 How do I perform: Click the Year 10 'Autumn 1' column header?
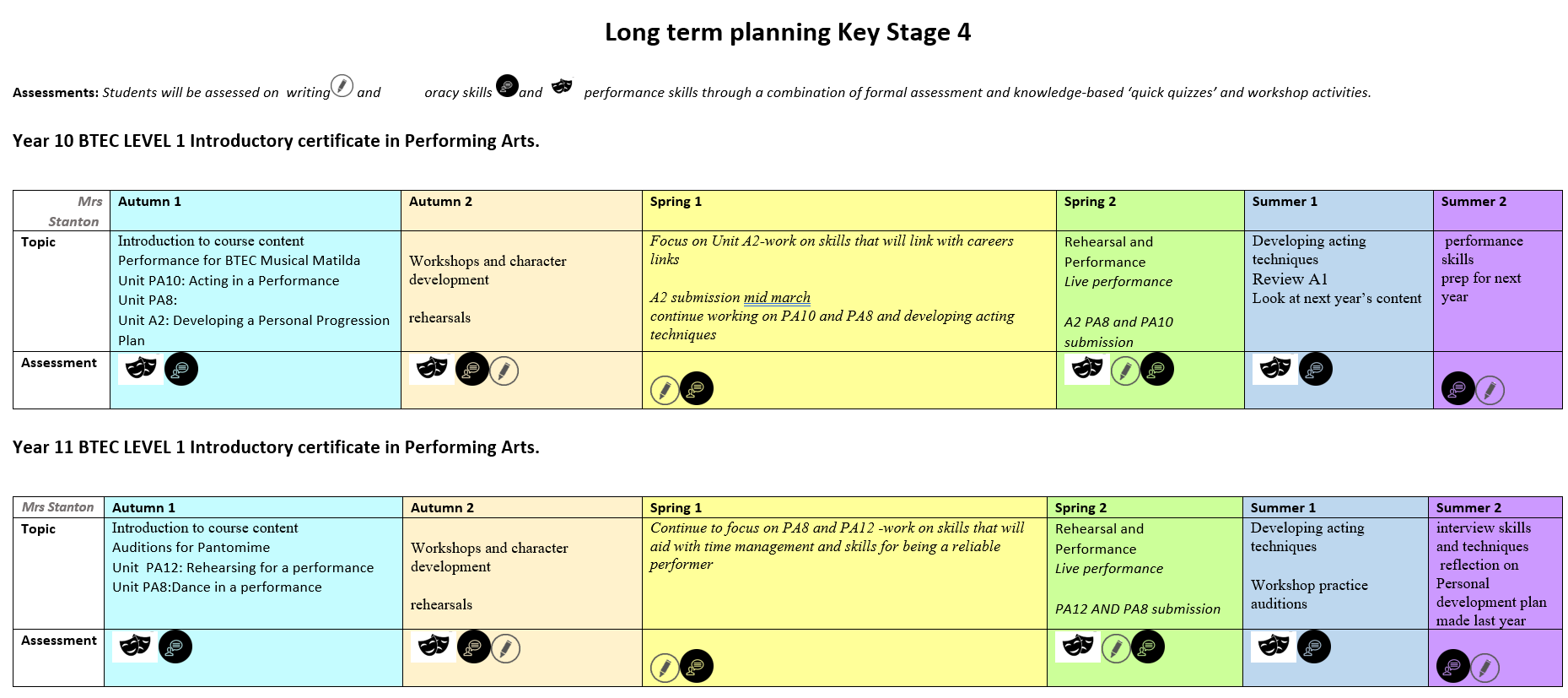pos(256,210)
